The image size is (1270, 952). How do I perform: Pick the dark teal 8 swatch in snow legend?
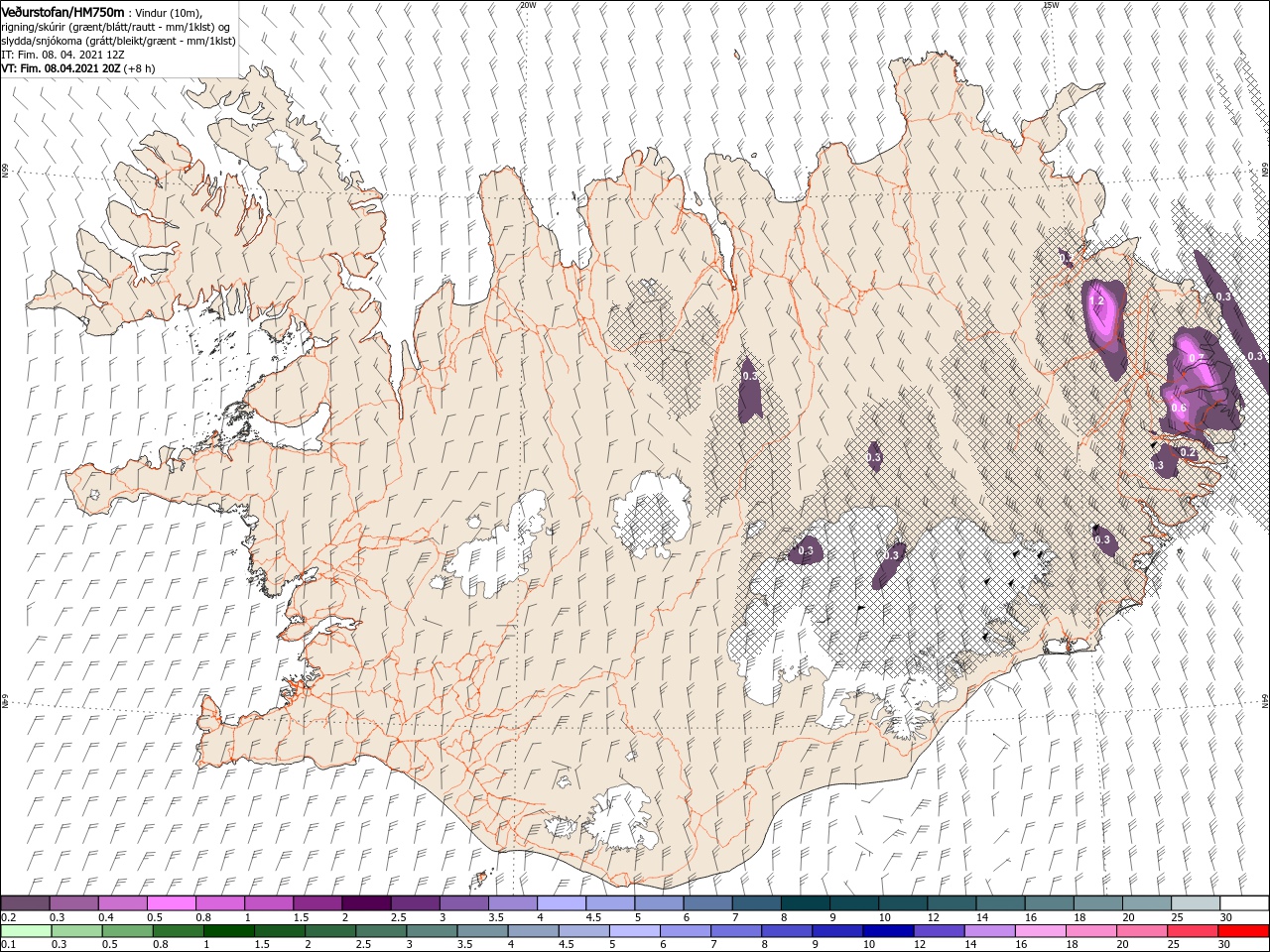pyautogui.click(x=805, y=903)
